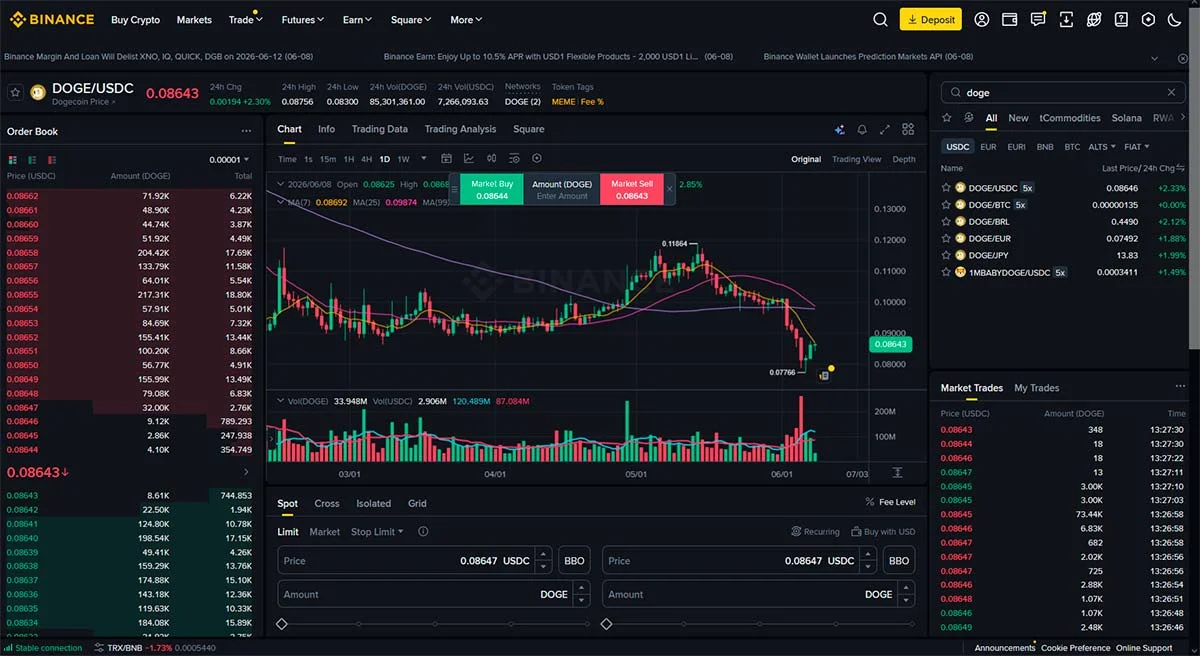Open the Trade dropdown menu
The height and width of the screenshot is (656, 1200).
pyautogui.click(x=245, y=20)
